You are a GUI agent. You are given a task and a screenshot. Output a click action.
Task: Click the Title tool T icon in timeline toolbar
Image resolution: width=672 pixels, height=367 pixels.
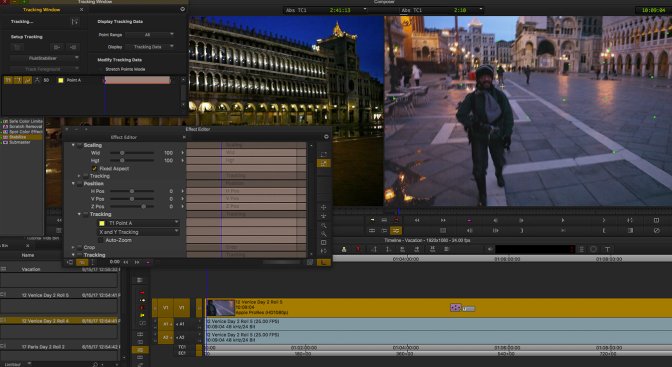pos(607,249)
